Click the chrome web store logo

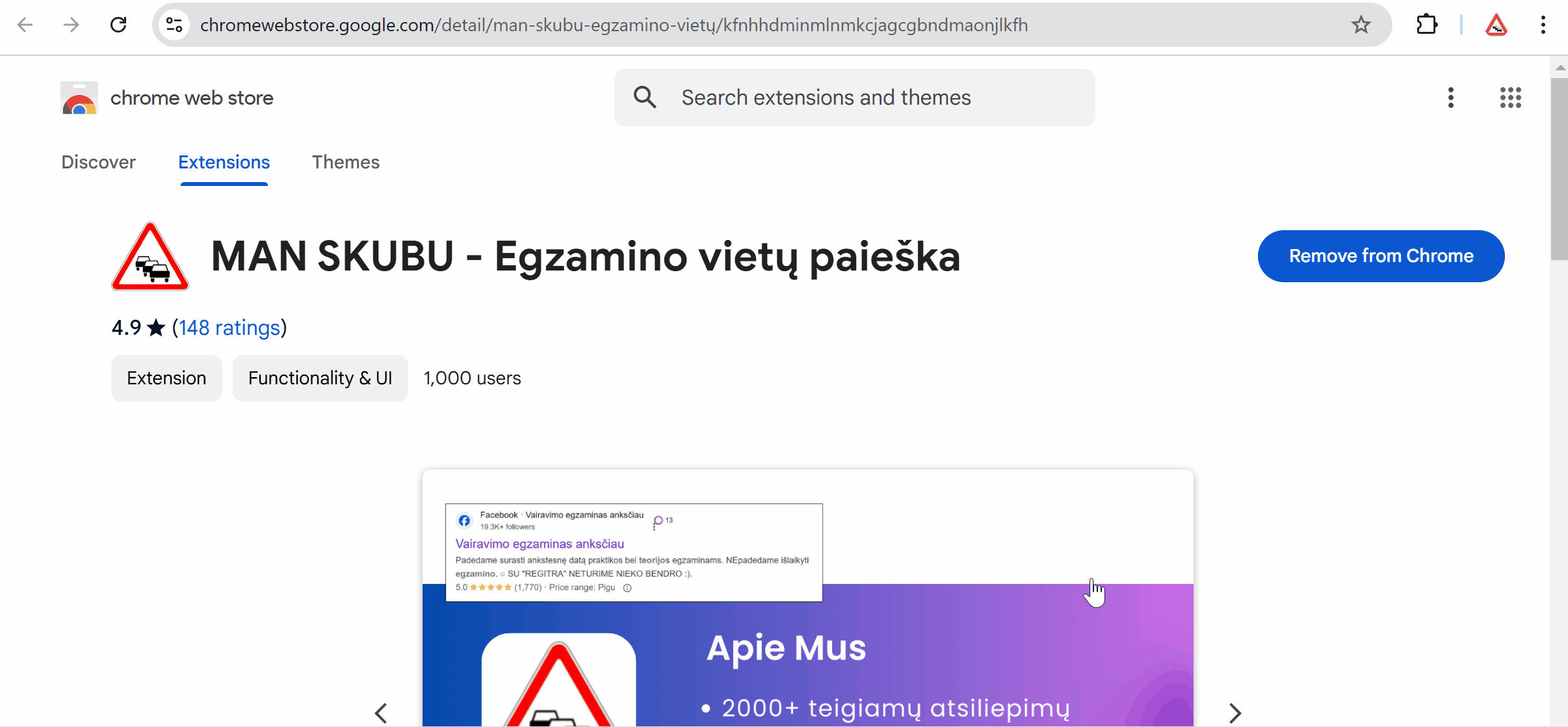click(79, 98)
